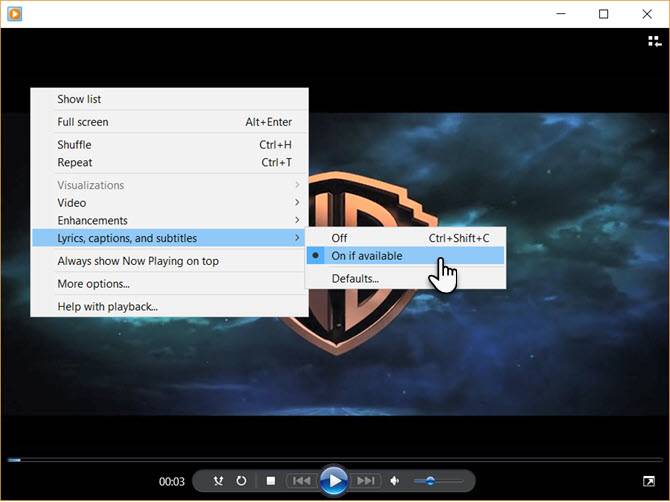The image size is (670, 502).
Task: Turn on repeat with the repeat icon
Action: tap(241, 481)
